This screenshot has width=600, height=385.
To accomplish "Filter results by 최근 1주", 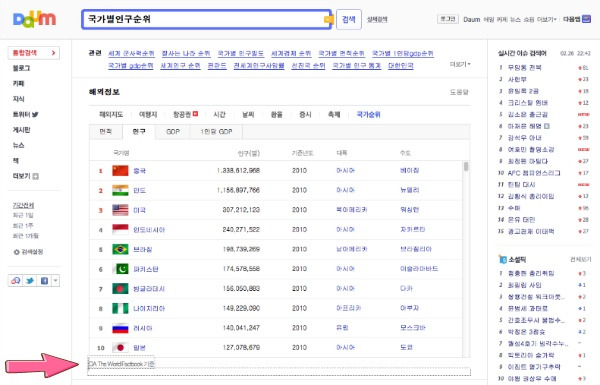I will point(23,225).
